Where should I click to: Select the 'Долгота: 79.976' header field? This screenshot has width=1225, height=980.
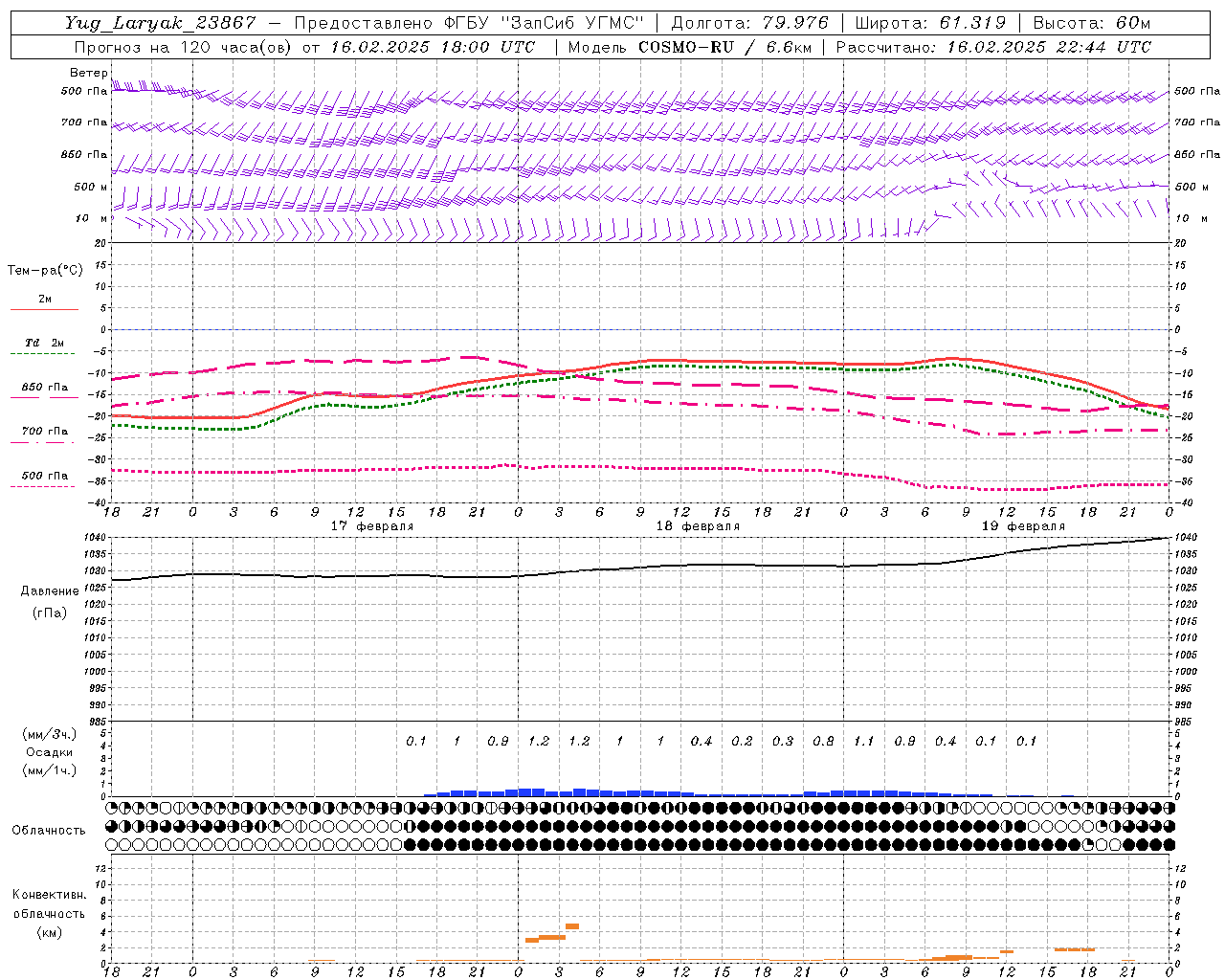click(x=749, y=23)
